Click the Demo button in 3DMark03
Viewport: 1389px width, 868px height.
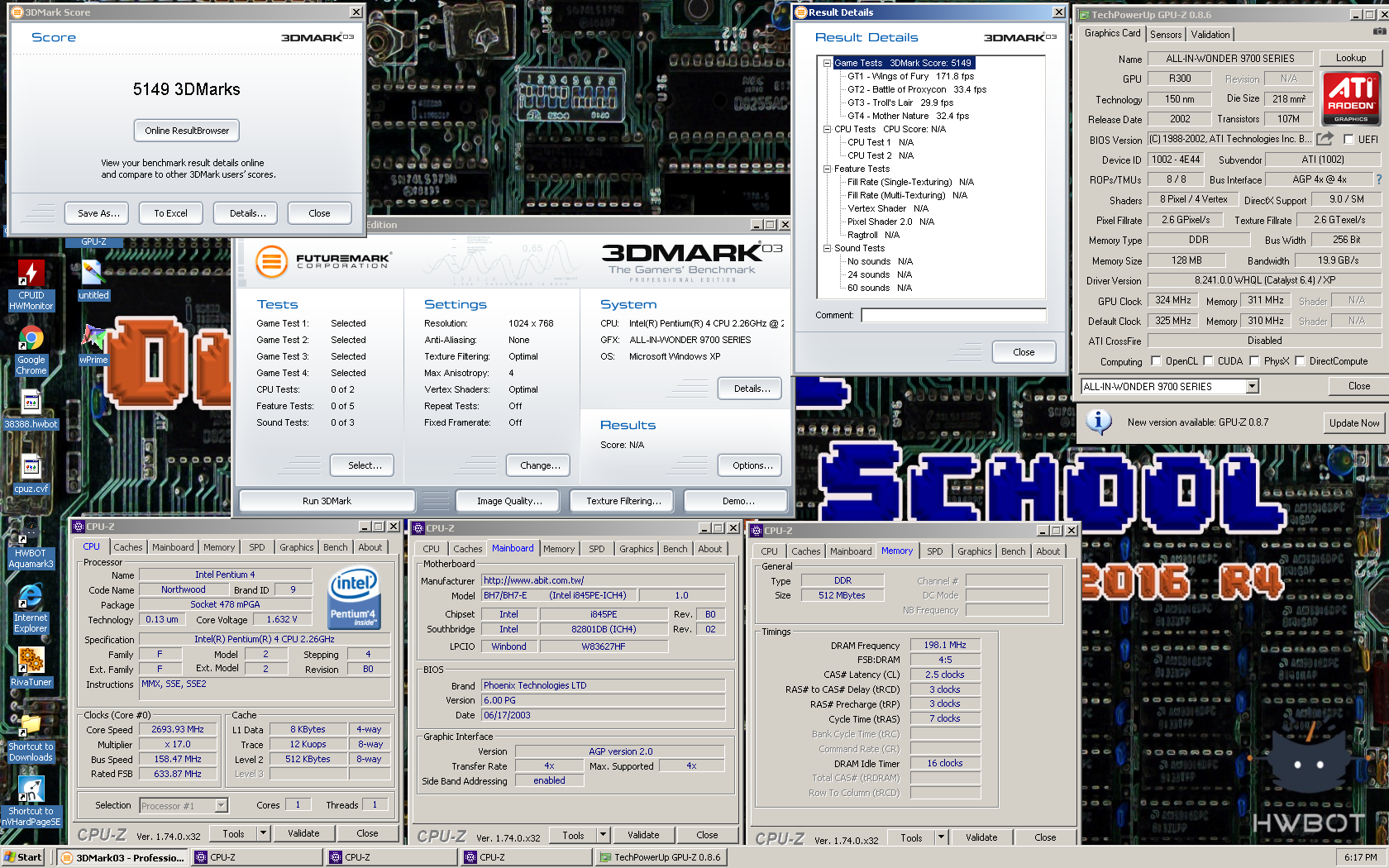click(737, 501)
